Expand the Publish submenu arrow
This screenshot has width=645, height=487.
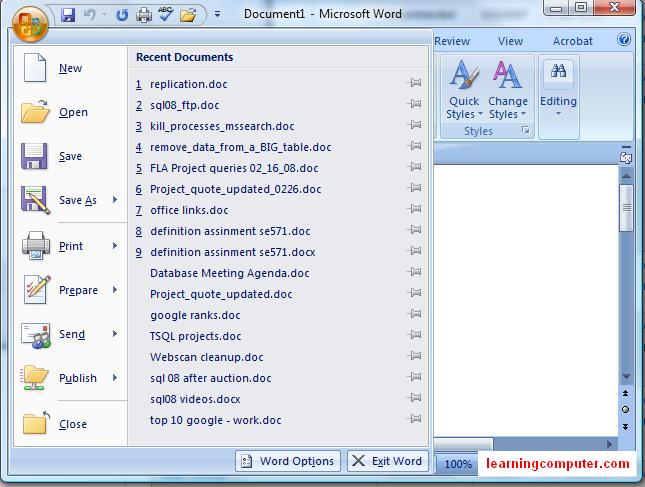pyautogui.click(x=115, y=378)
